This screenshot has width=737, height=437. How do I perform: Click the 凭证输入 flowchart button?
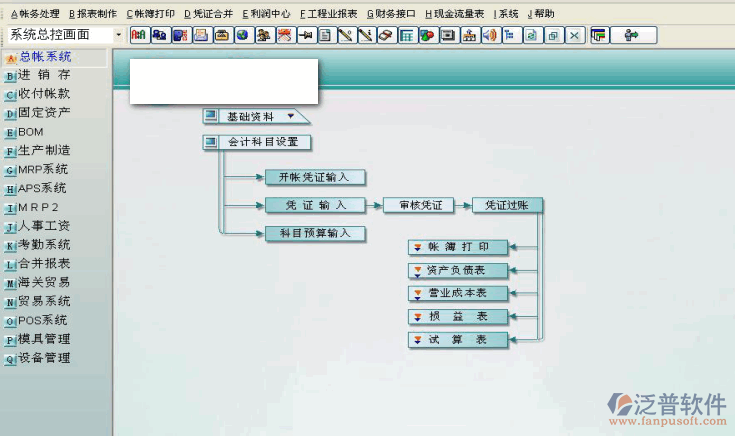(316, 205)
